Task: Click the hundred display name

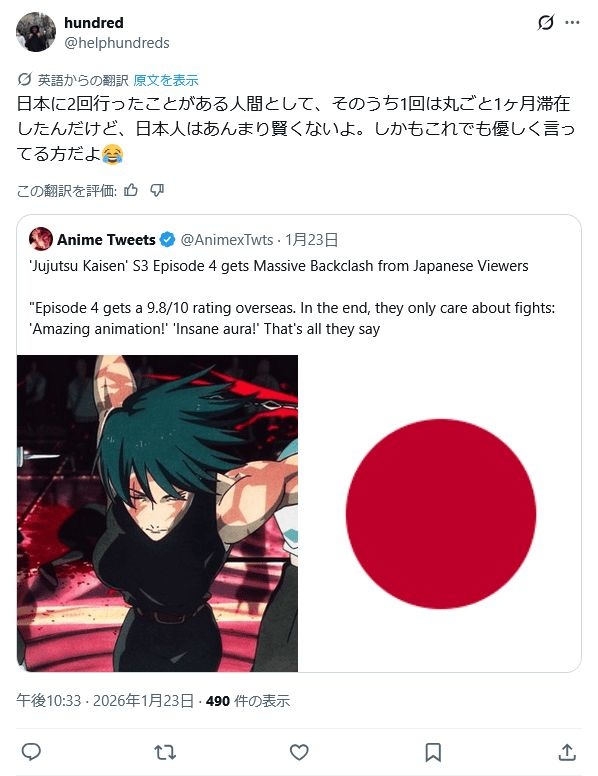Action: pos(94,23)
